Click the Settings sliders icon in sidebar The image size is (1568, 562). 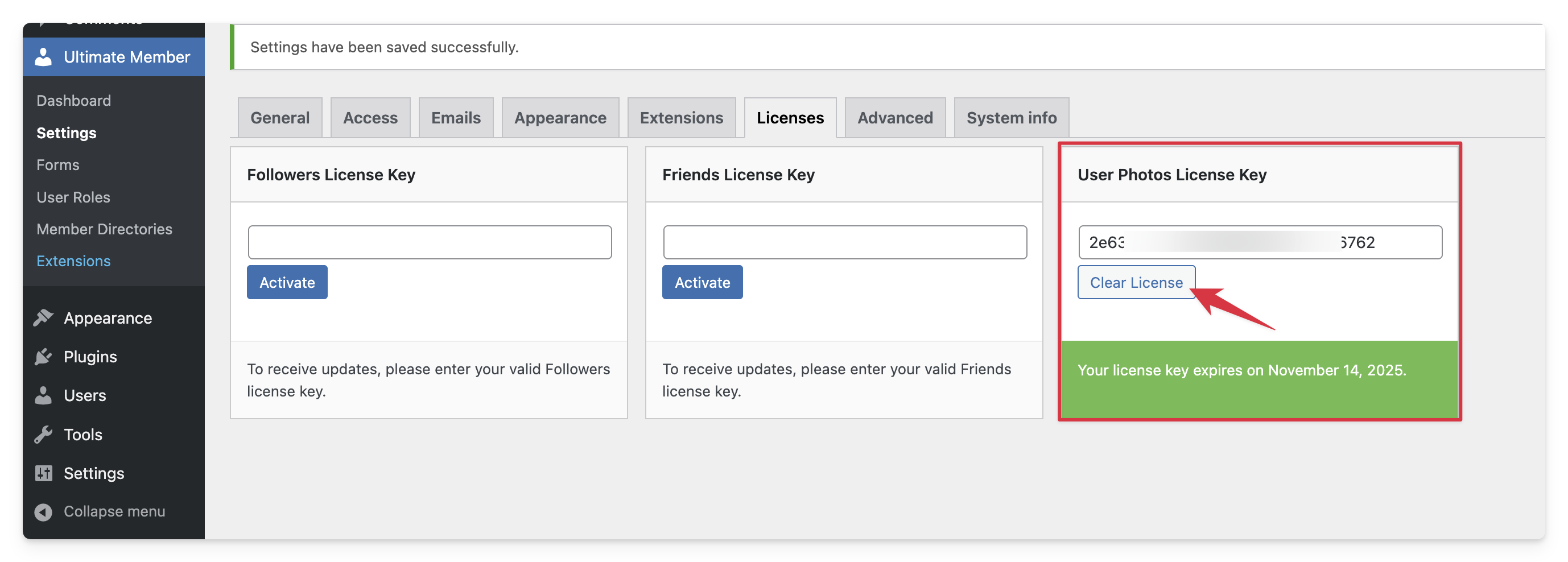click(43, 473)
